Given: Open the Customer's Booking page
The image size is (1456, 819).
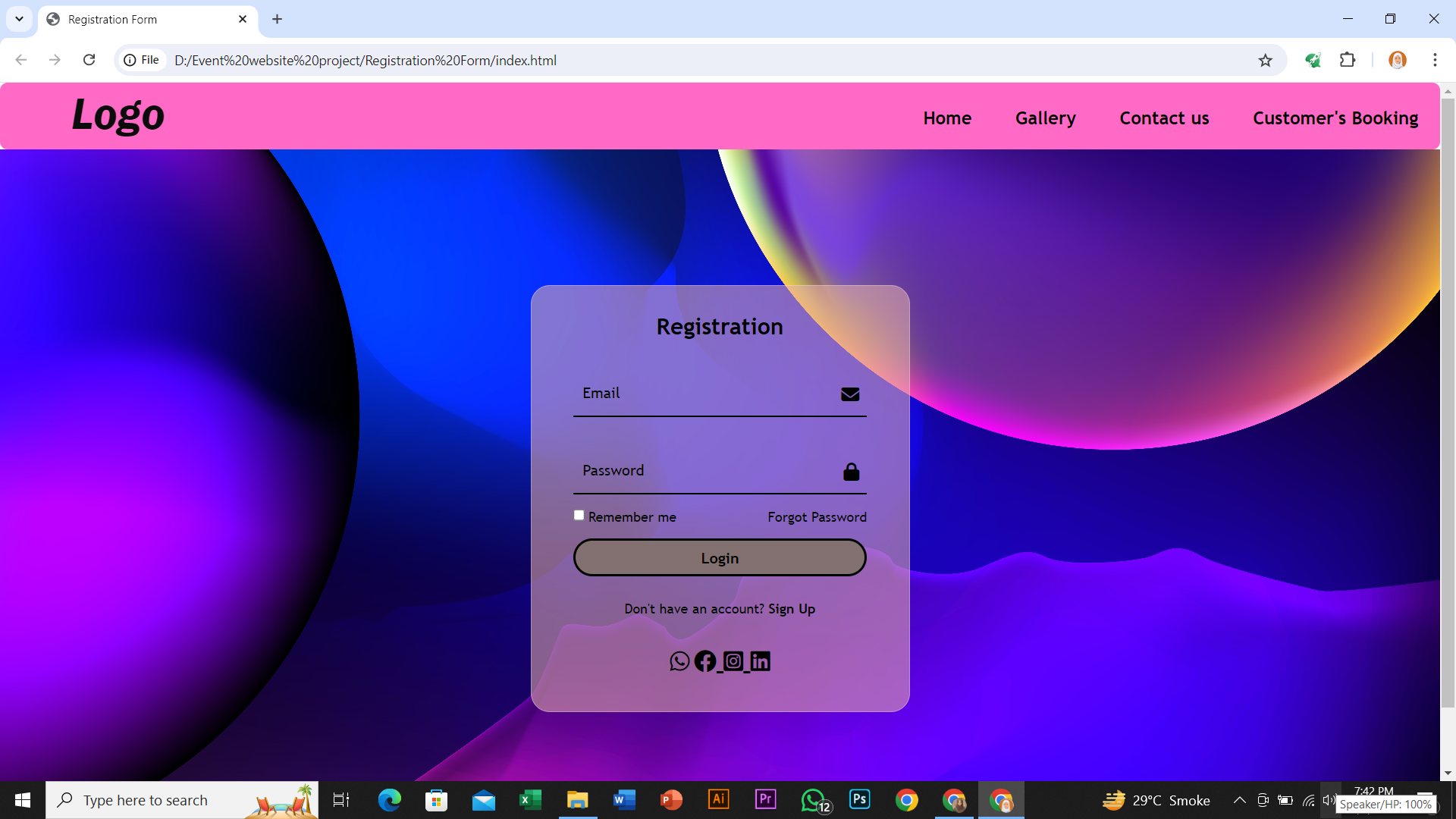Looking at the screenshot, I should coord(1335,118).
